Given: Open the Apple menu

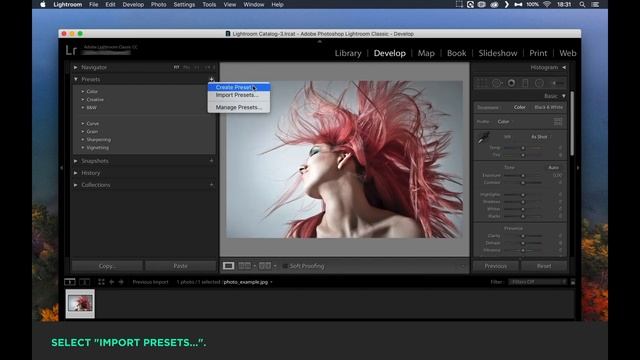Looking at the screenshot, I should click(43, 4).
